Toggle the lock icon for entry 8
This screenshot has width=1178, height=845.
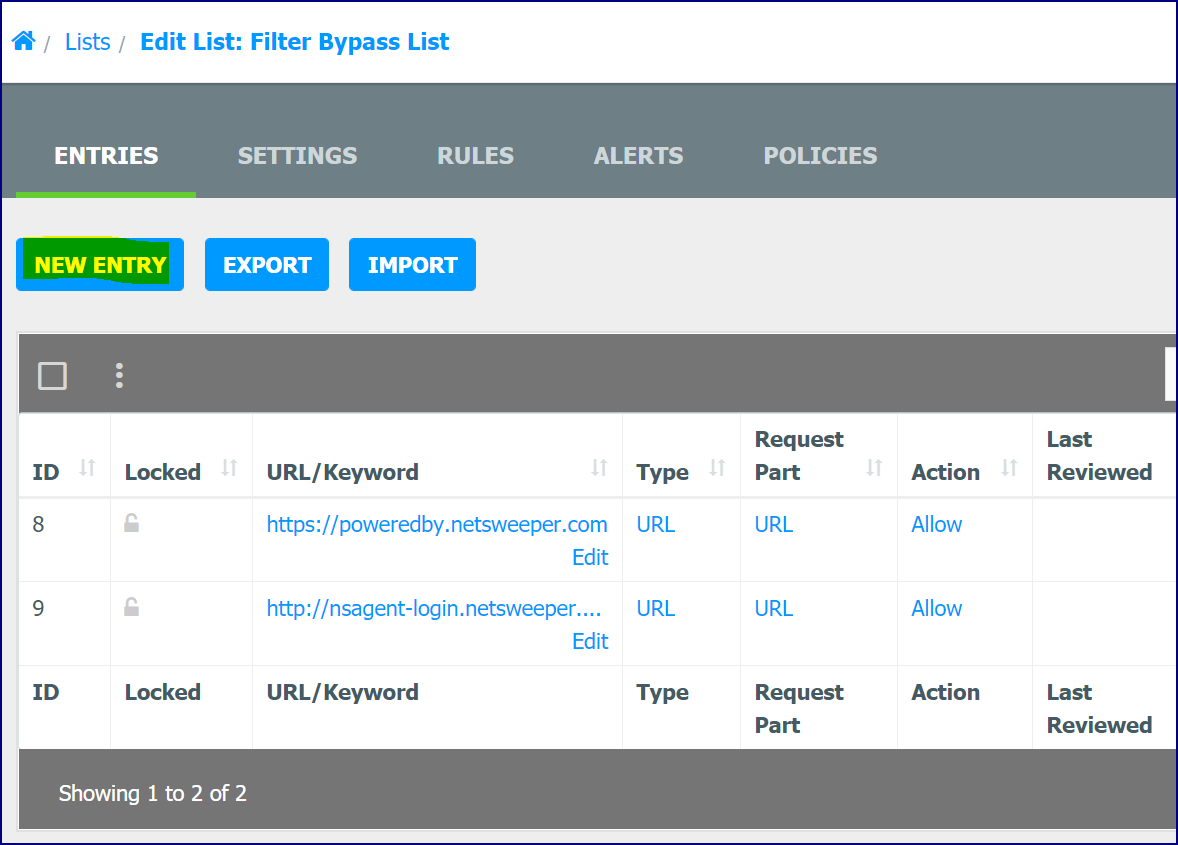(x=131, y=524)
